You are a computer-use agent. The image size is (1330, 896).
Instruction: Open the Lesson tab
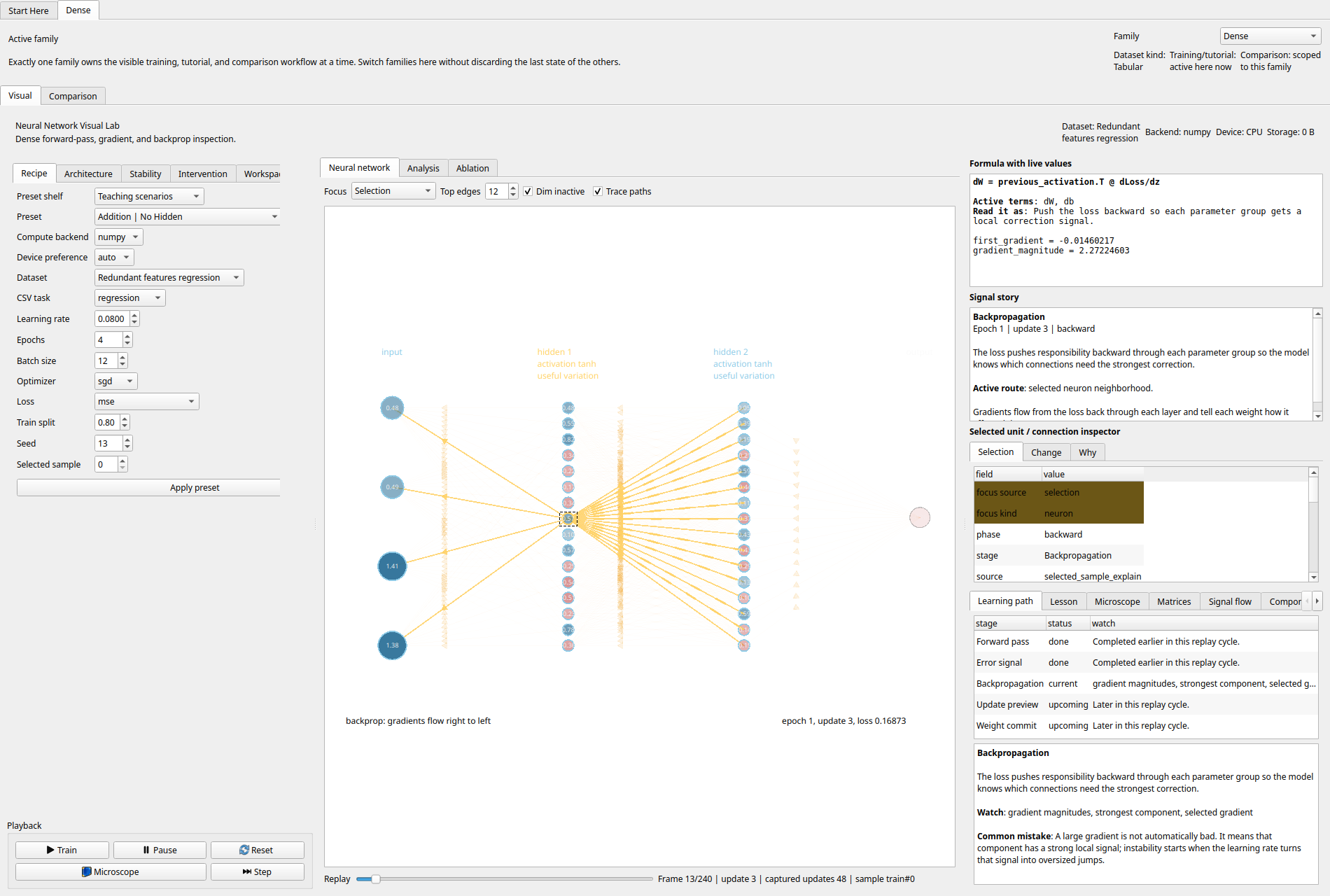click(x=1063, y=601)
